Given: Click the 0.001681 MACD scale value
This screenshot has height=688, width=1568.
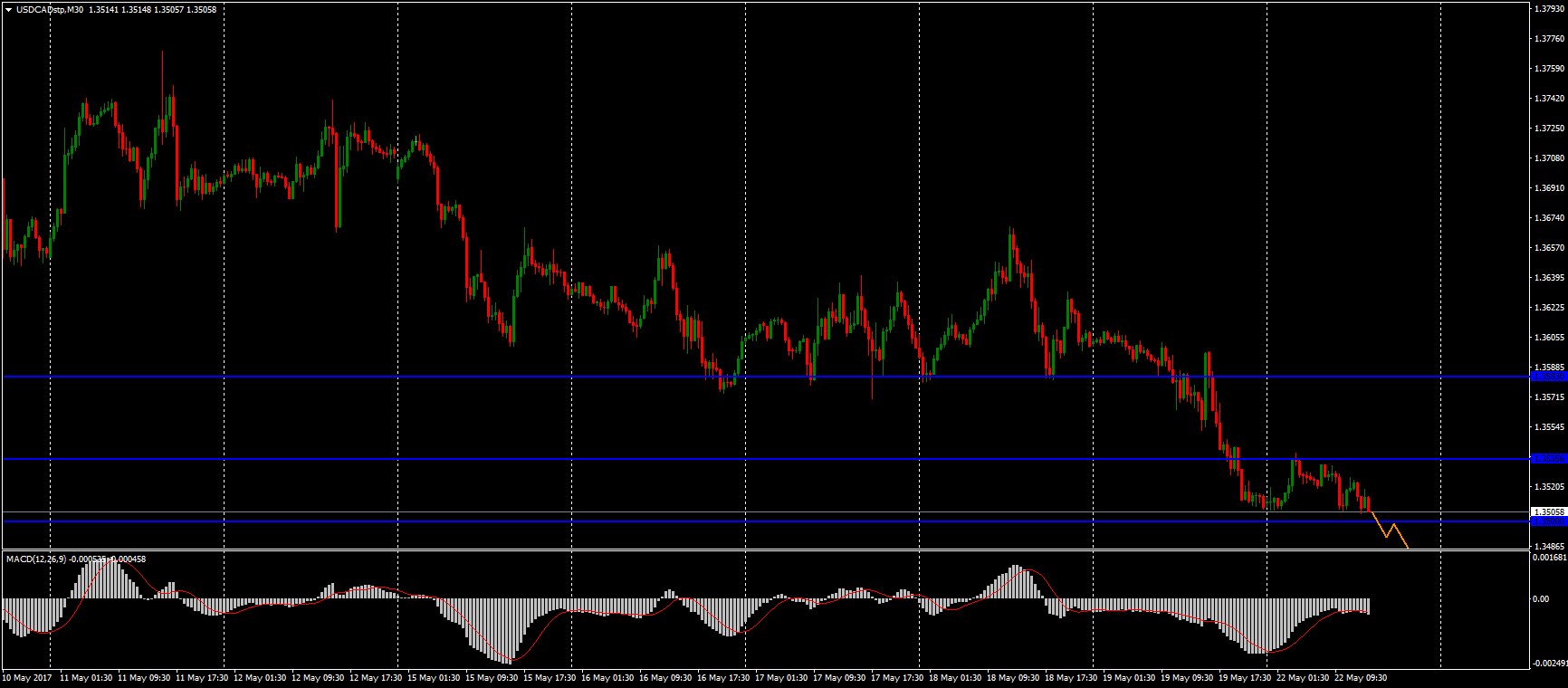Looking at the screenshot, I should (x=1549, y=558).
